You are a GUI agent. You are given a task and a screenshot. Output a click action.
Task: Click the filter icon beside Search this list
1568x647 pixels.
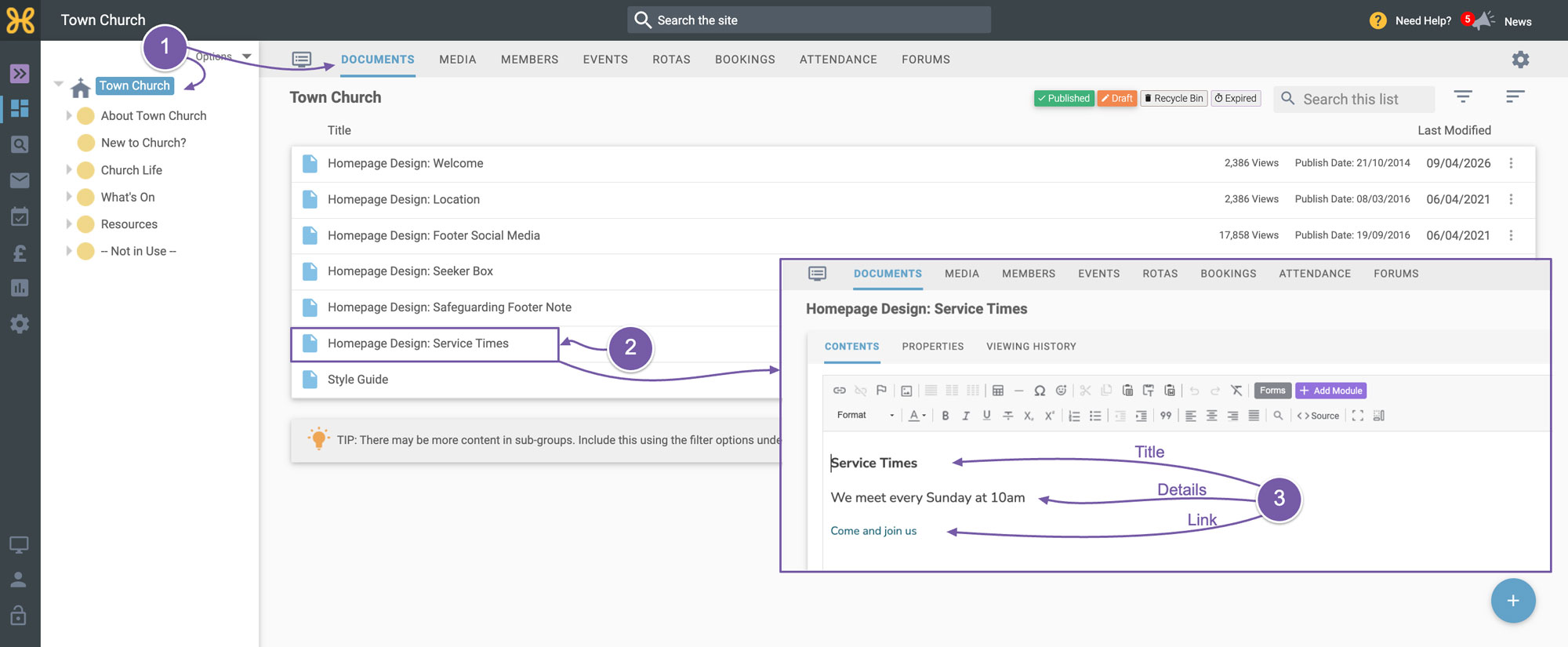point(1463,96)
